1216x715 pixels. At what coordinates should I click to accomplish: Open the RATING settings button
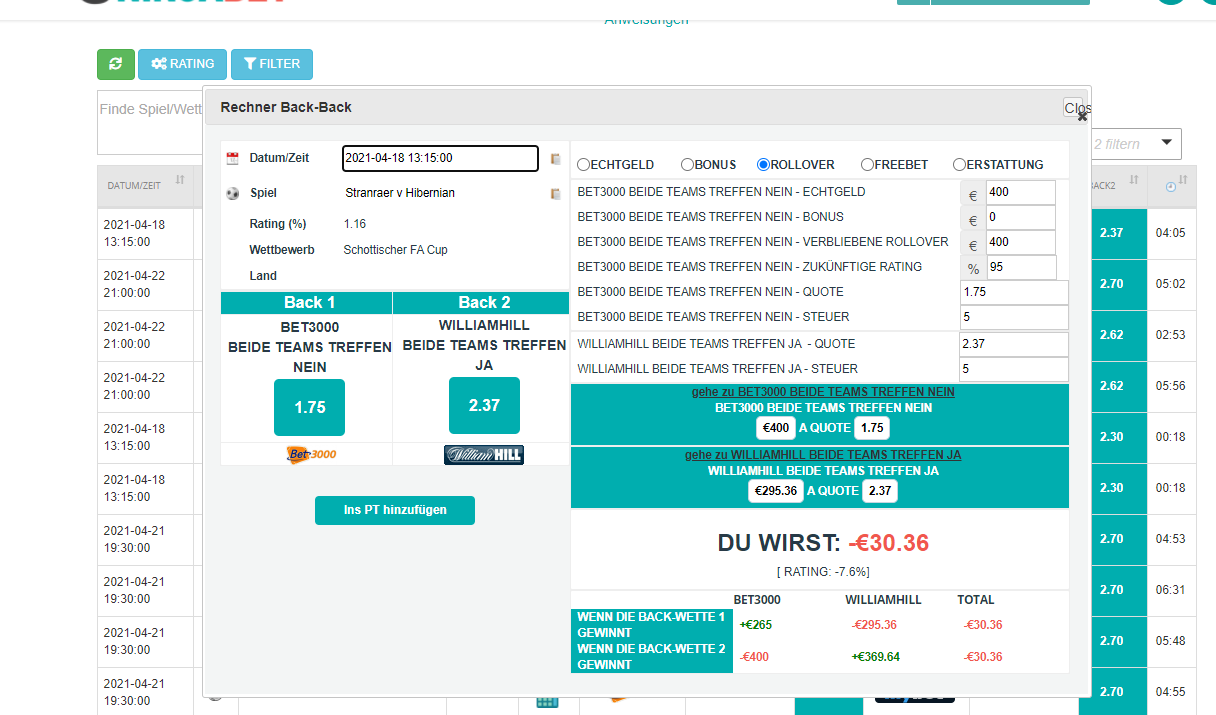[x=183, y=64]
